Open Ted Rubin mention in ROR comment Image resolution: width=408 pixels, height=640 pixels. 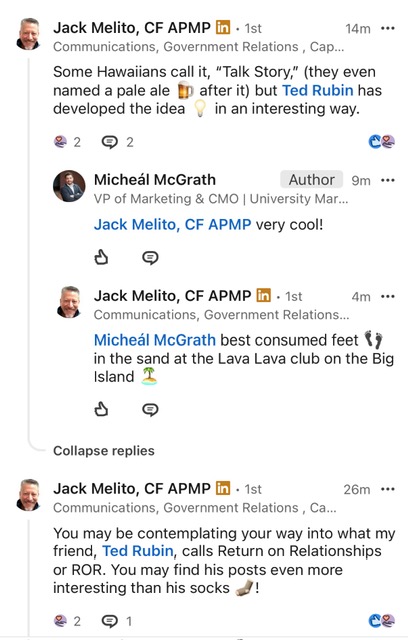pos(137,551)
